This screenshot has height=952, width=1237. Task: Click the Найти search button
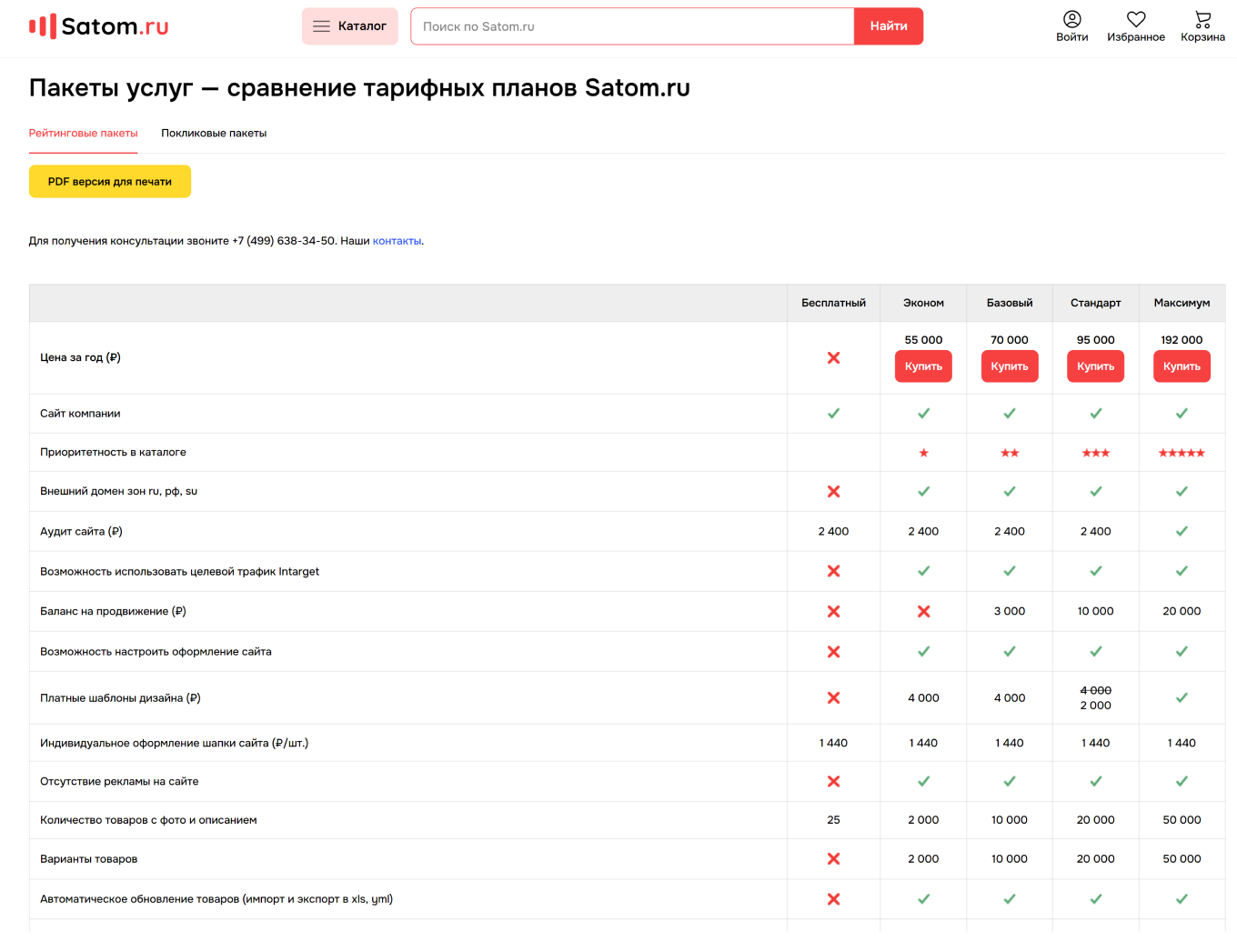[889, 26]
